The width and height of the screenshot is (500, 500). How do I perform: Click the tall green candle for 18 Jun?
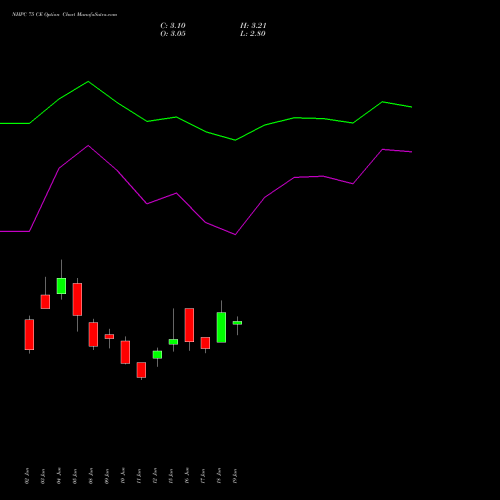221,327
